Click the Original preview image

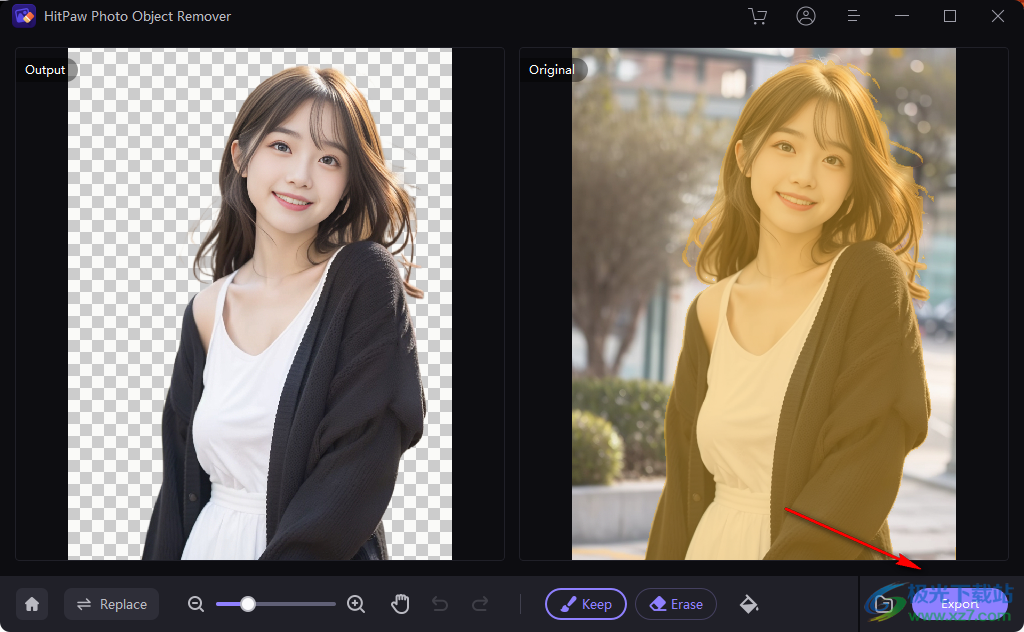(x=764, y=304)
